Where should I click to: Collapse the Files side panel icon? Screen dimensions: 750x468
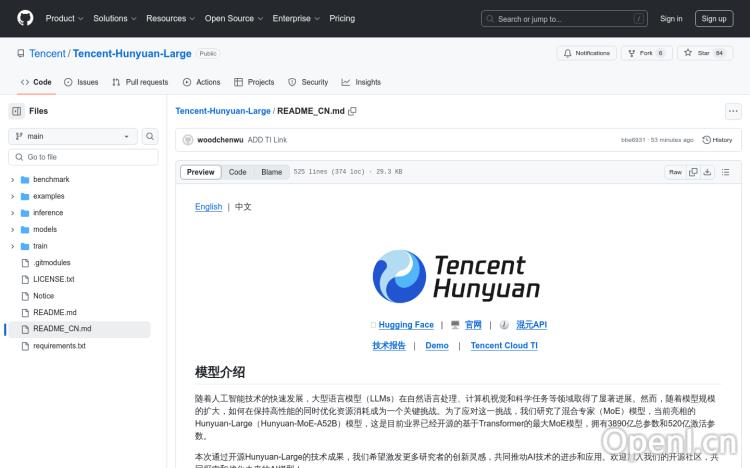pyautogui.click(x=17, y=111)
